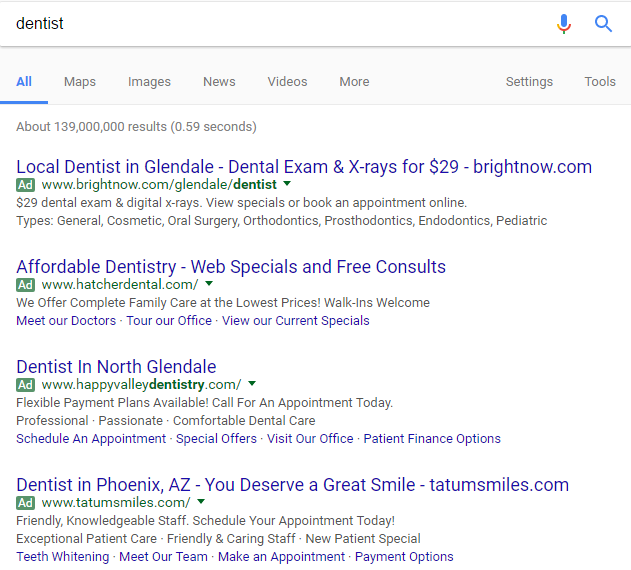Click the Types: General, Cosmetic line
The height and width of the screenshot is (570, 631).
click(x=282, y=221)
